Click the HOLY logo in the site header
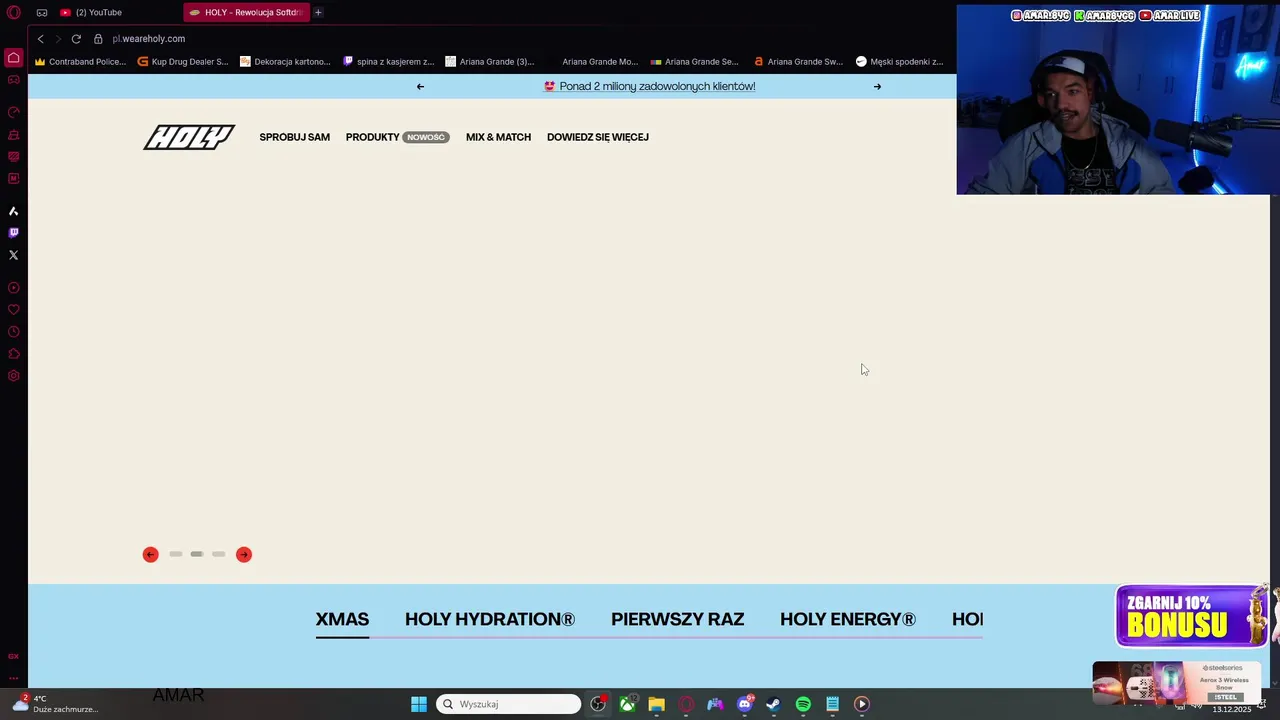This screenshot has height=720, width=1280. [x=189, y=137]
